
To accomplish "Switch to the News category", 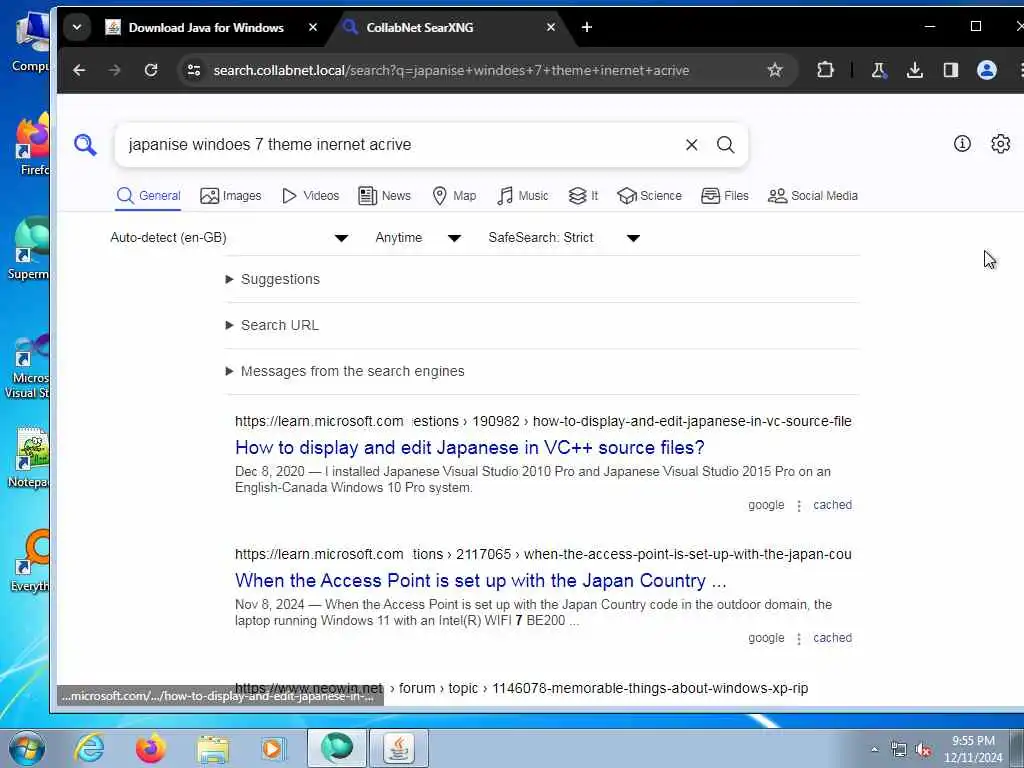I will (x=385, y=195).
